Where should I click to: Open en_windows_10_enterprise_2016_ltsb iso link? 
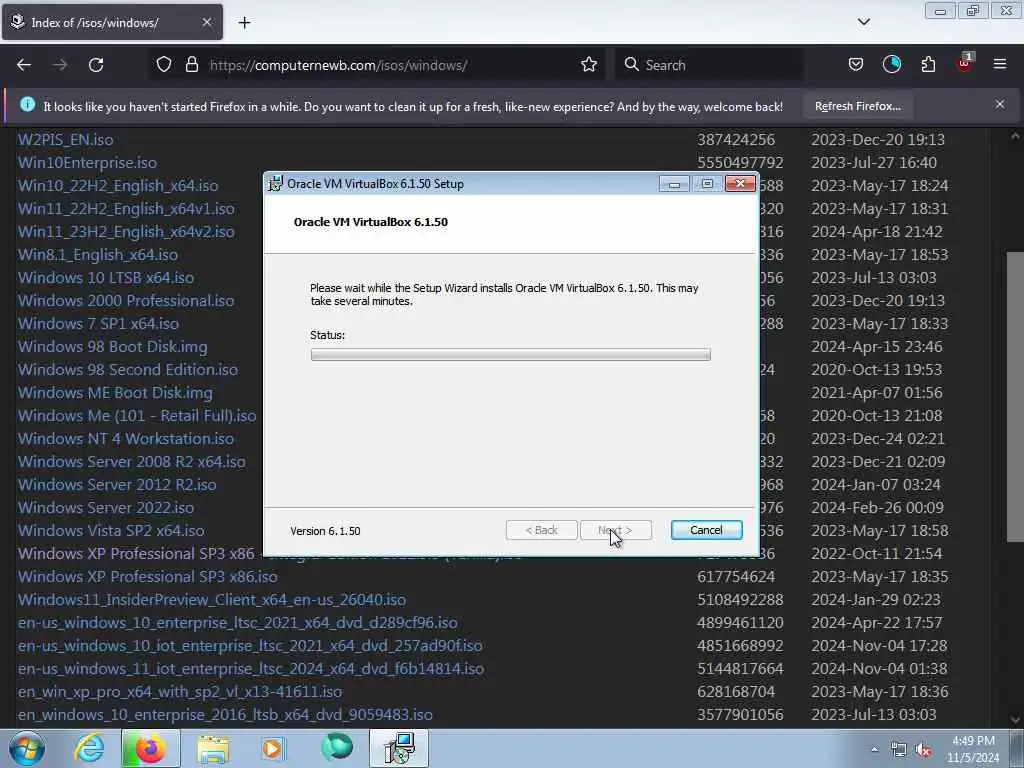tap(225, 714)
